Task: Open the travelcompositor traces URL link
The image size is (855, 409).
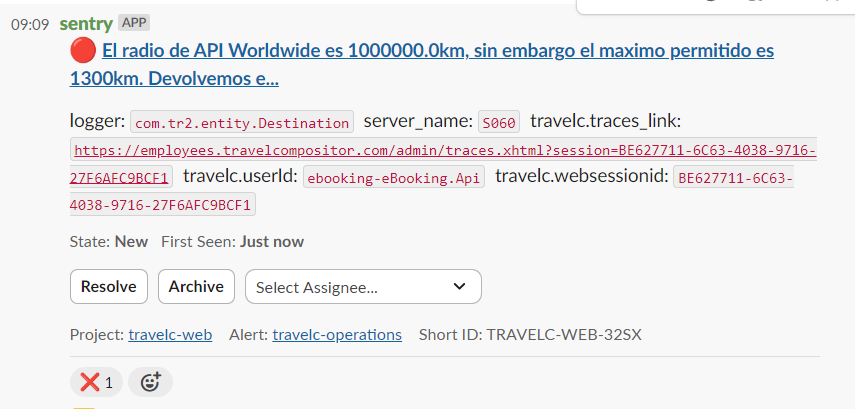Action: [x=445, y=151]
